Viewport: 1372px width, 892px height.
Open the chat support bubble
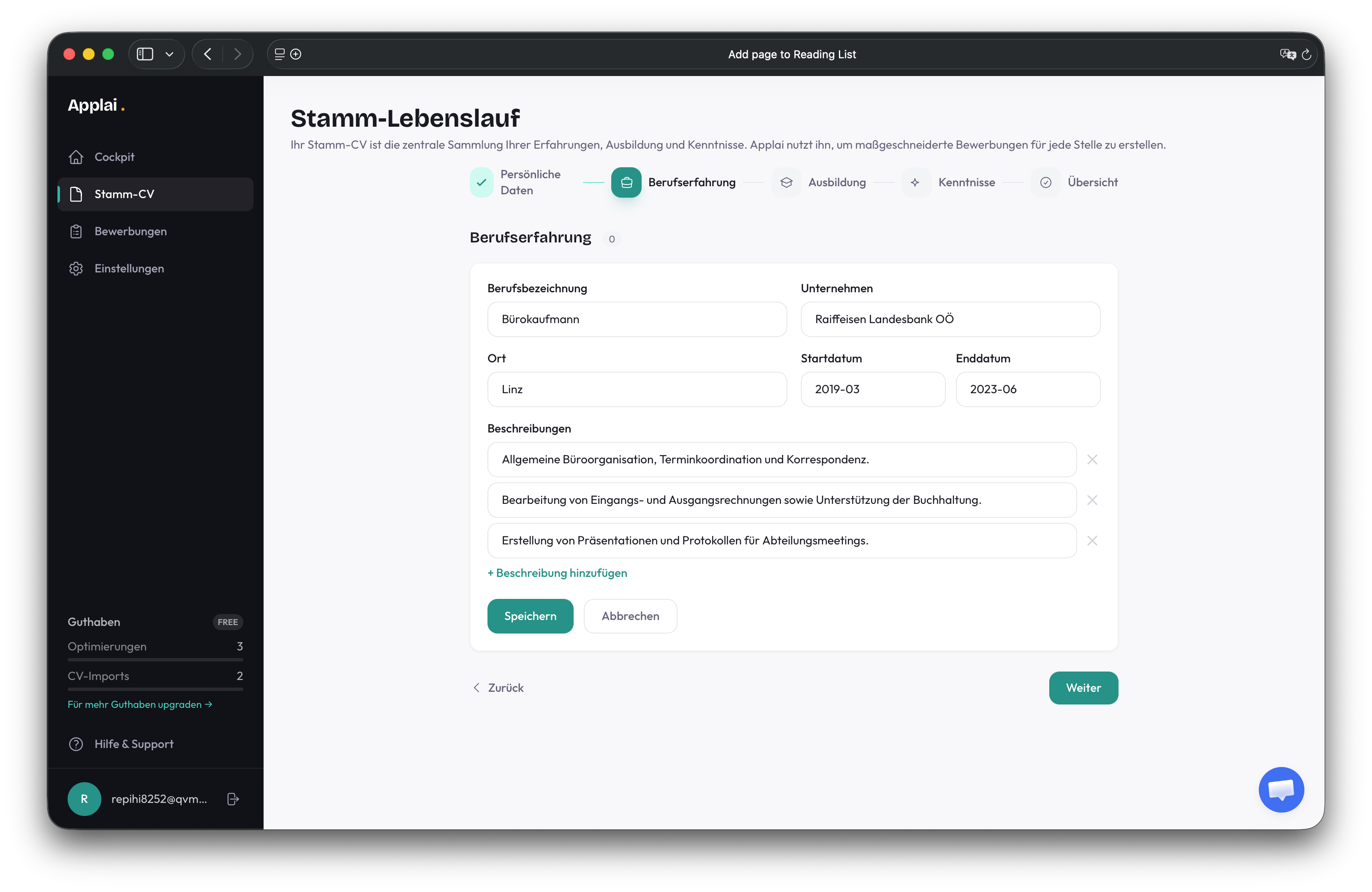pyautogui.click(x=1281, y=789)
